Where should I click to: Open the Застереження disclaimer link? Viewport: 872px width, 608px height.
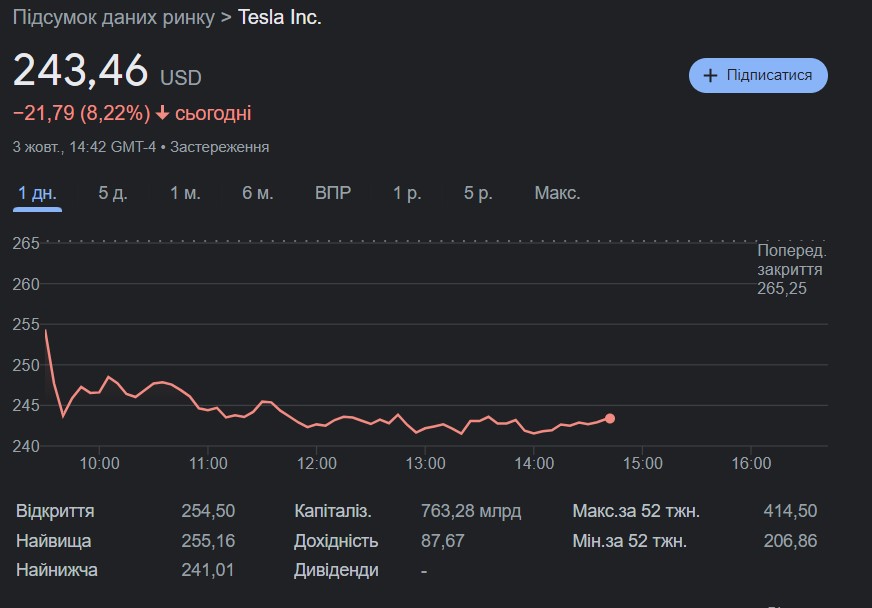pos(219,147)
